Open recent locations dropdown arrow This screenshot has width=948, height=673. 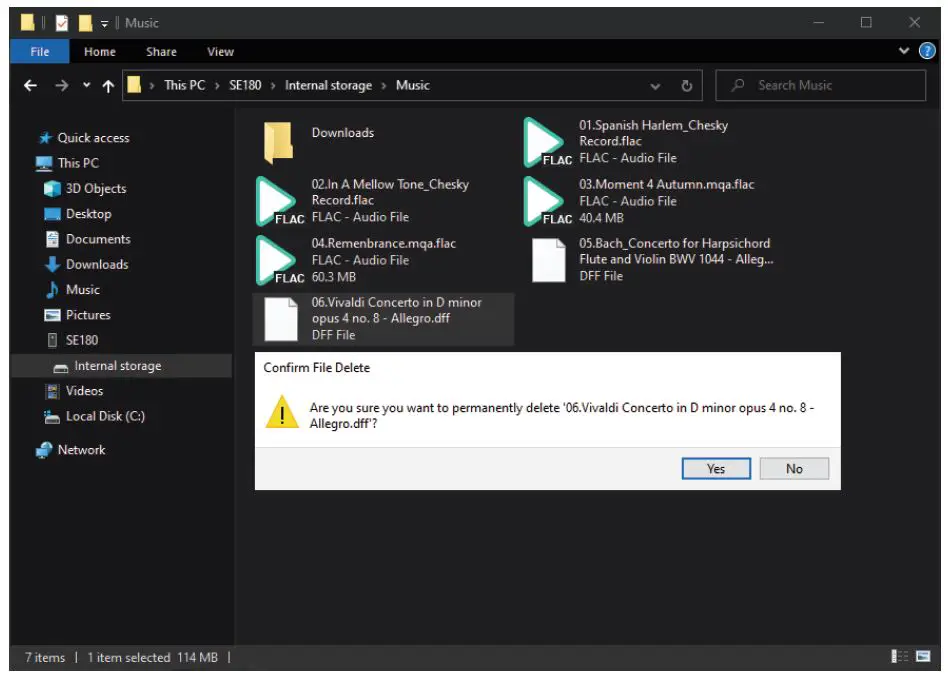[86, 85]
